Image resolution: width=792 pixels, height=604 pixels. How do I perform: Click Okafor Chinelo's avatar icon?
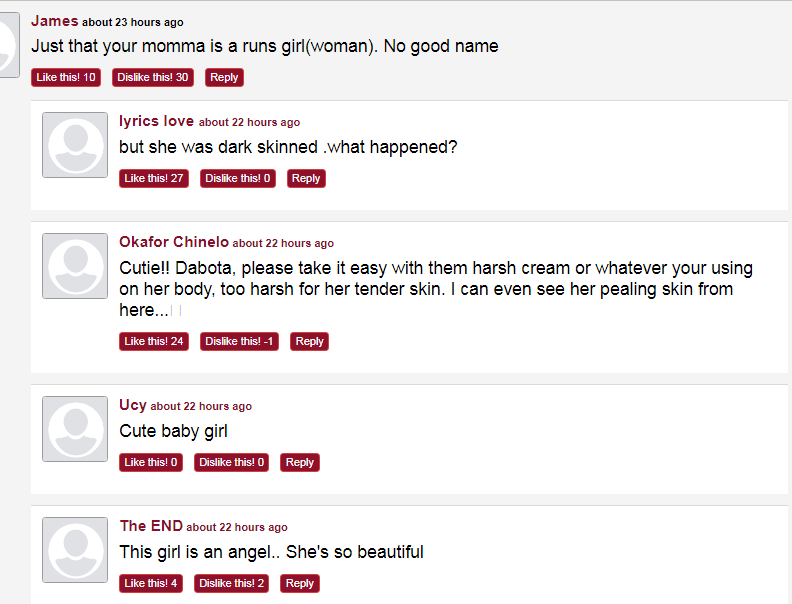point(75,266)
